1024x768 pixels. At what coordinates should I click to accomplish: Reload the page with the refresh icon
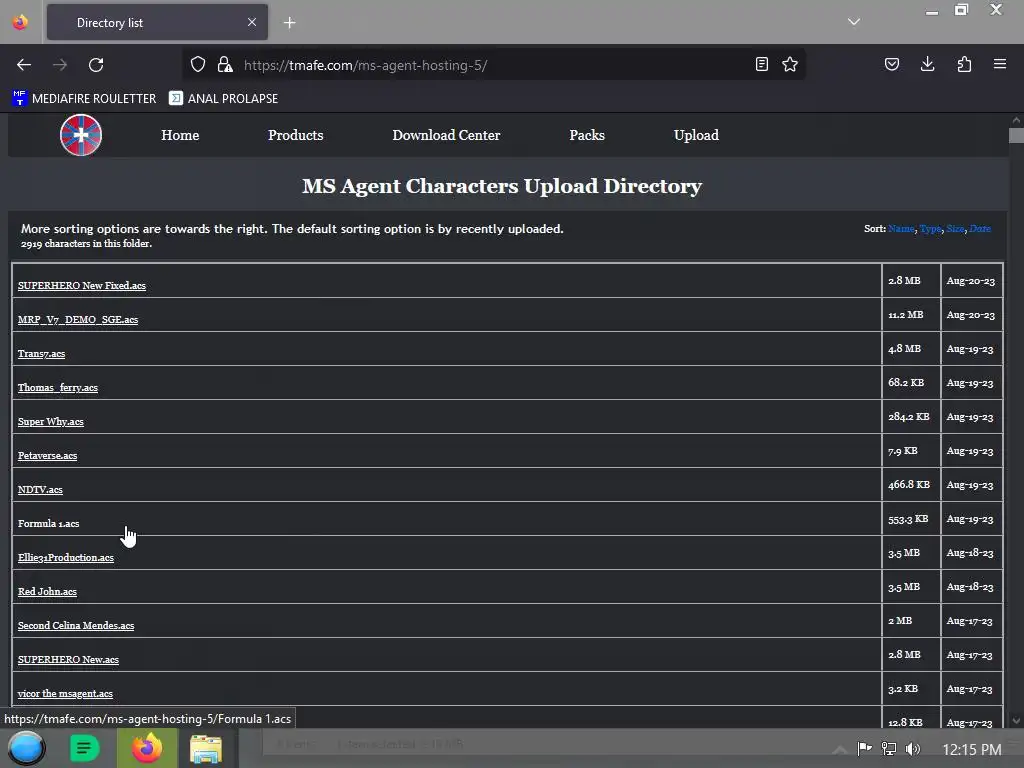pyautogui.click(x=96, y=65)
